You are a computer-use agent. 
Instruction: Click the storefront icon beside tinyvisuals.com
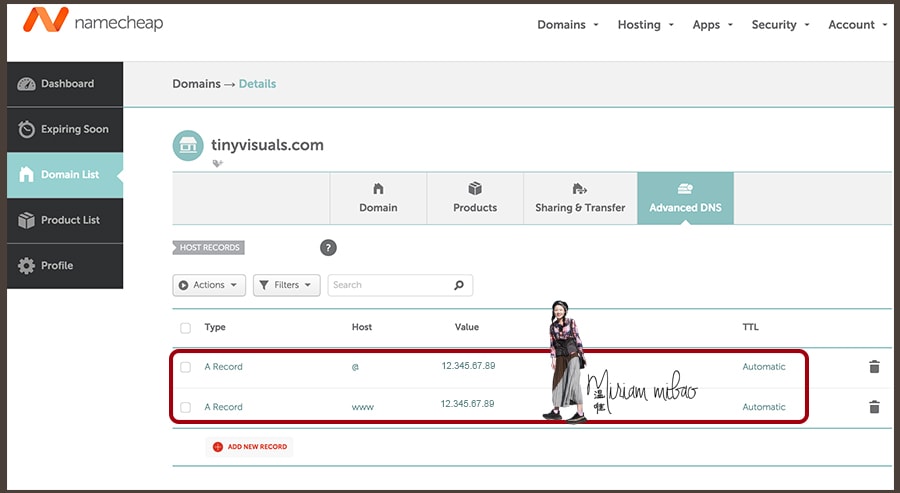188,146
